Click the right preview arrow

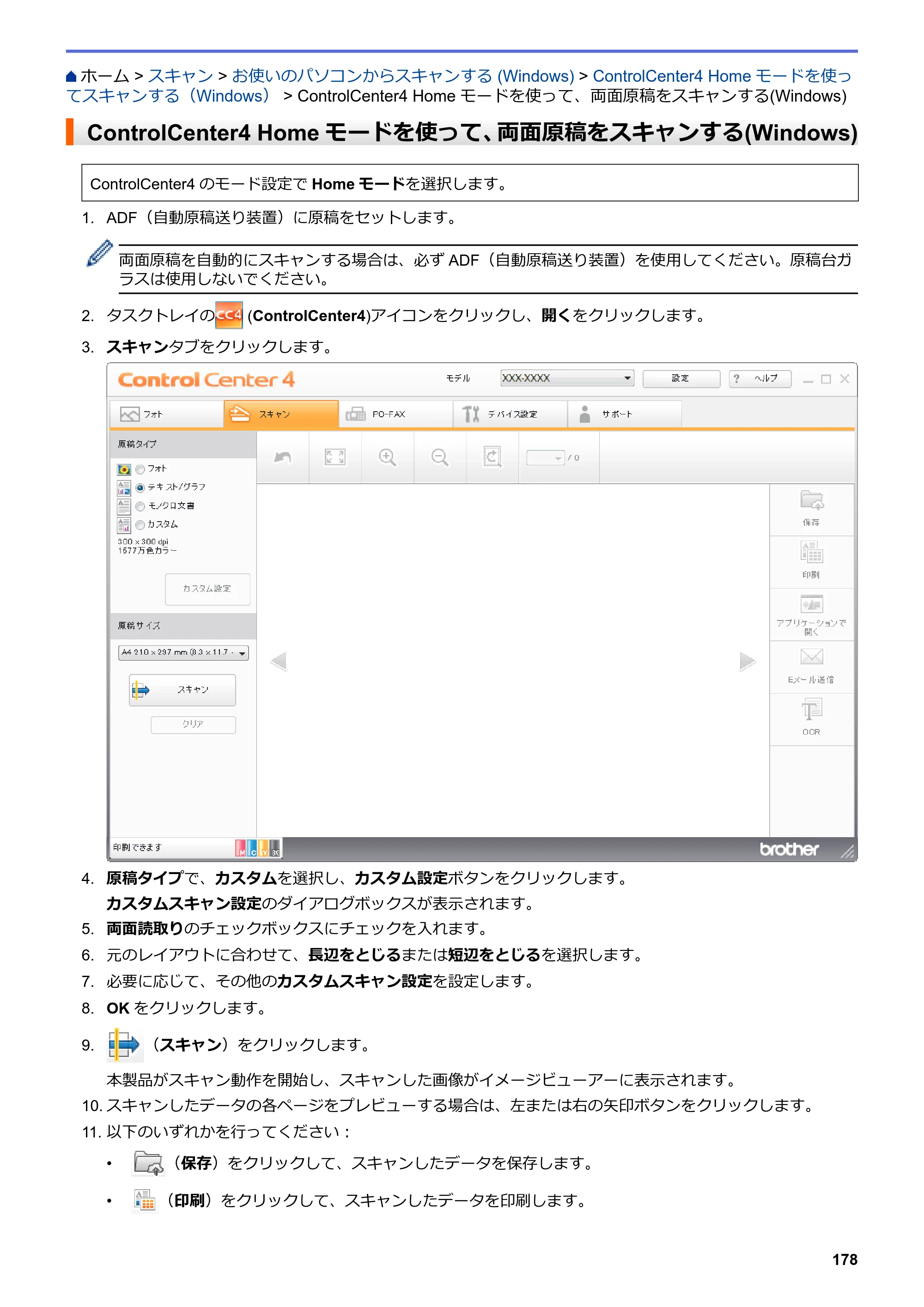[x=748, y=662]
